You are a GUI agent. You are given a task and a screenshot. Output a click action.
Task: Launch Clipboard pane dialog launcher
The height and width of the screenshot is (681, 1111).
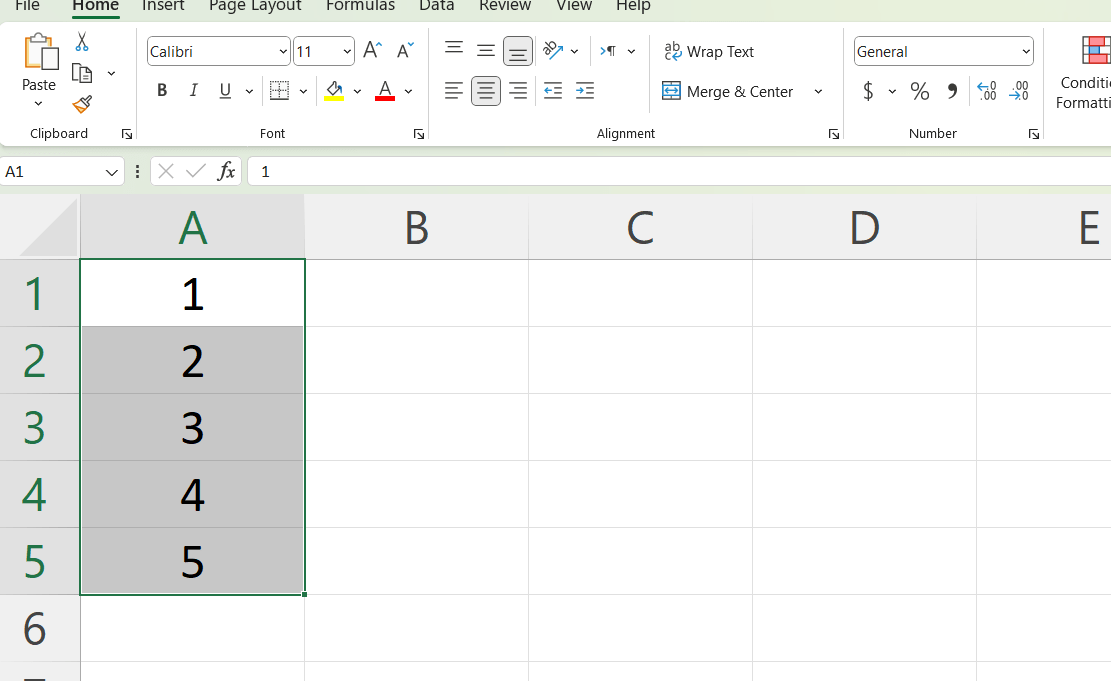pos(127,134)
